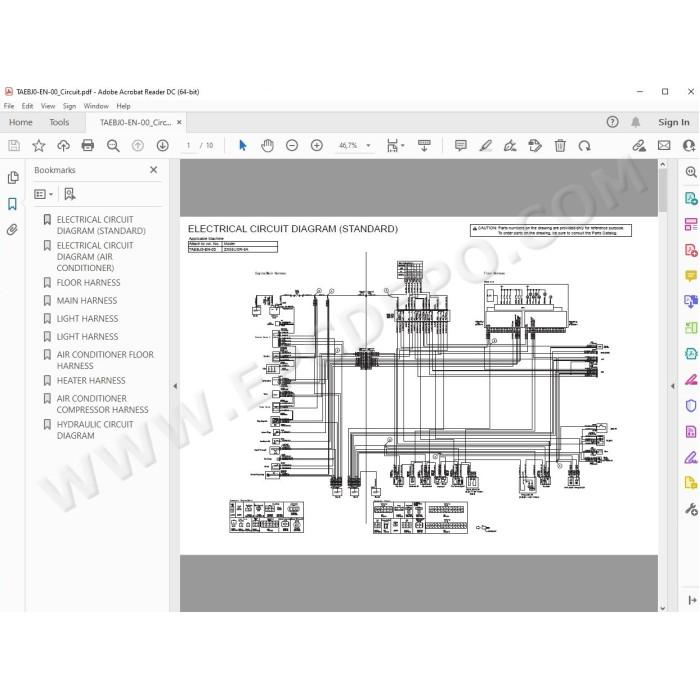This screenshot has width=700, height=700.
Task: Open the notifications bell
Action: (x=636, y=122)
